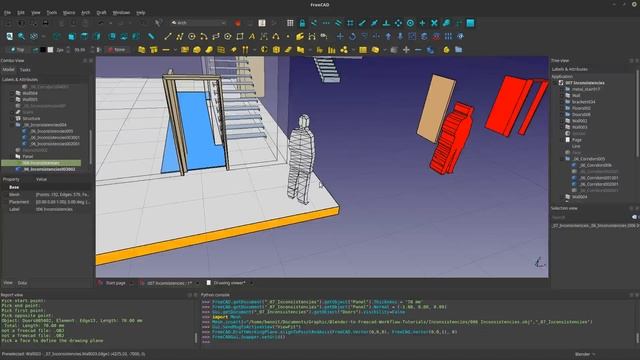The height and width of the screenshot is (360, 640).
Task: Open the File menu
Action: pos(7,13)
